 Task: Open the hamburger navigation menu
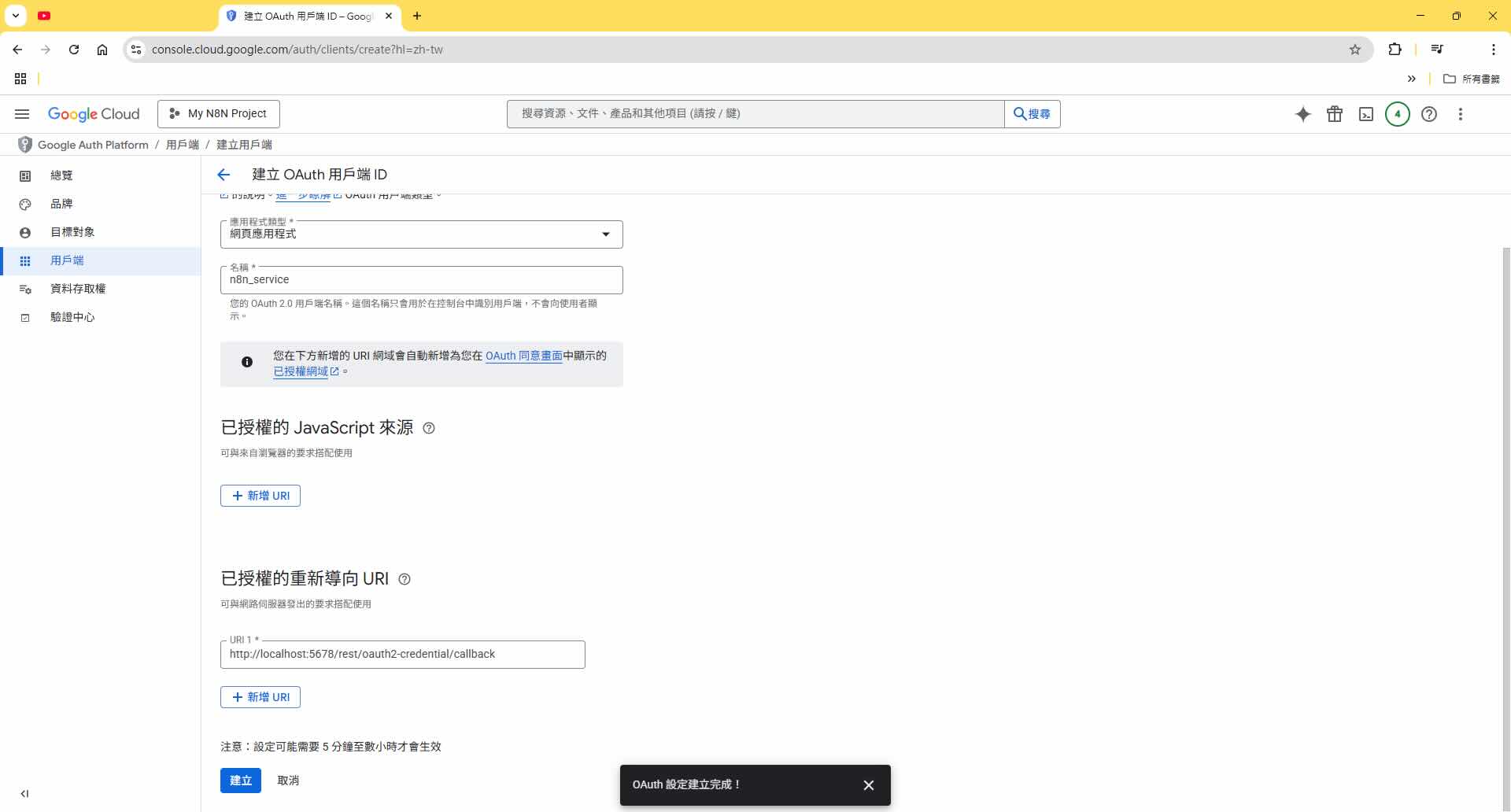(21, 114)
